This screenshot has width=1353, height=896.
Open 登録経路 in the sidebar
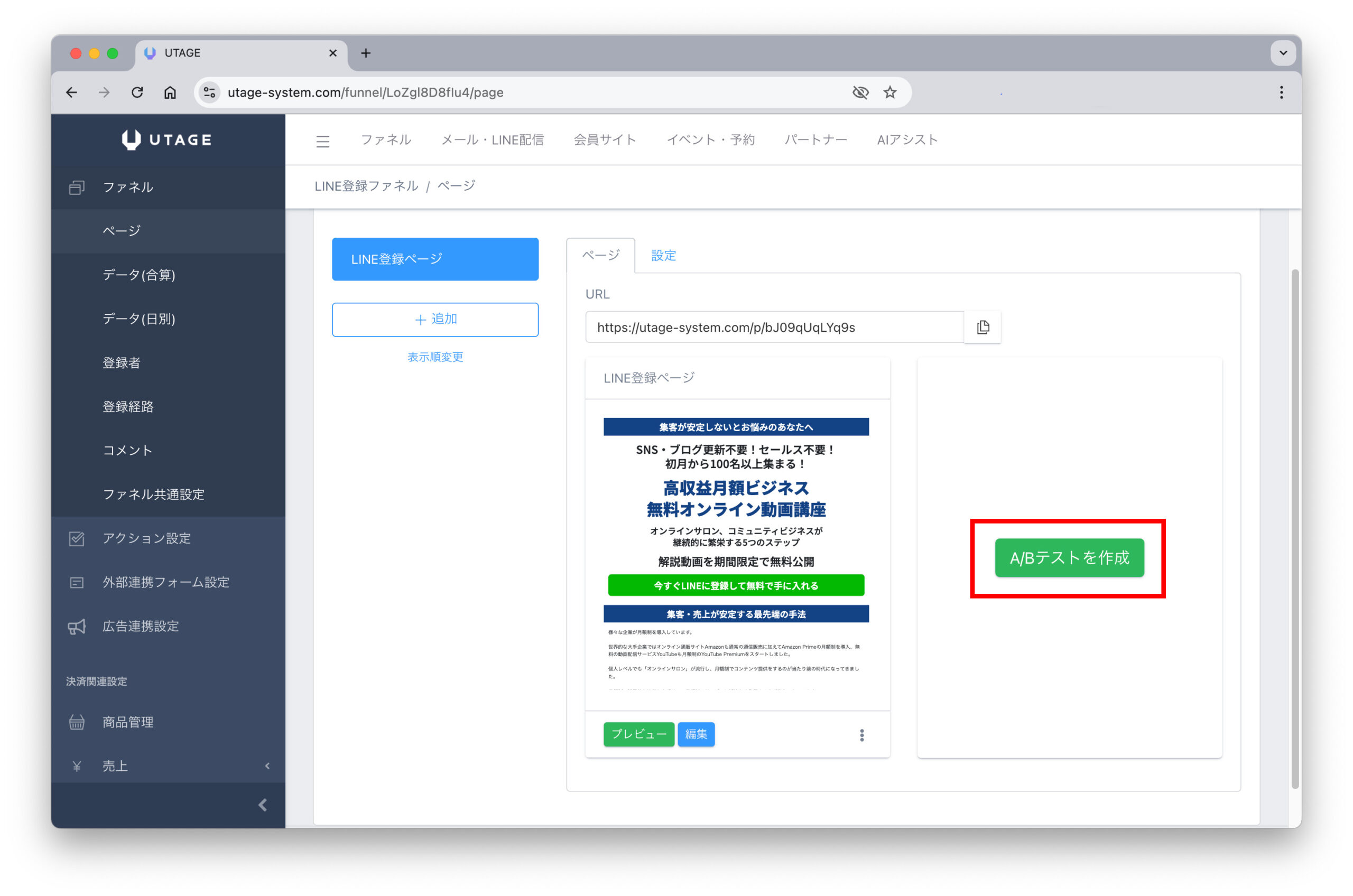click(168, 407)
